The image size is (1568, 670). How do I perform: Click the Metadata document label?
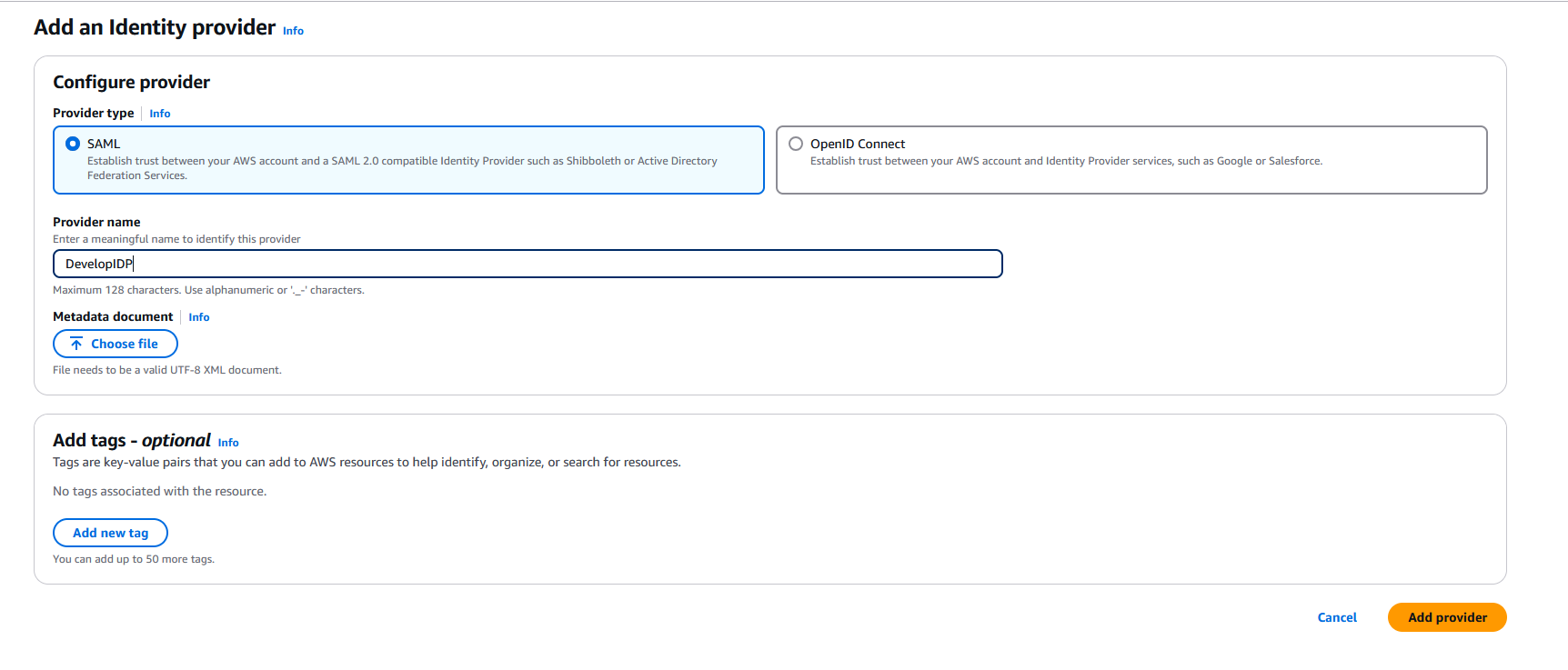[113, 316]
